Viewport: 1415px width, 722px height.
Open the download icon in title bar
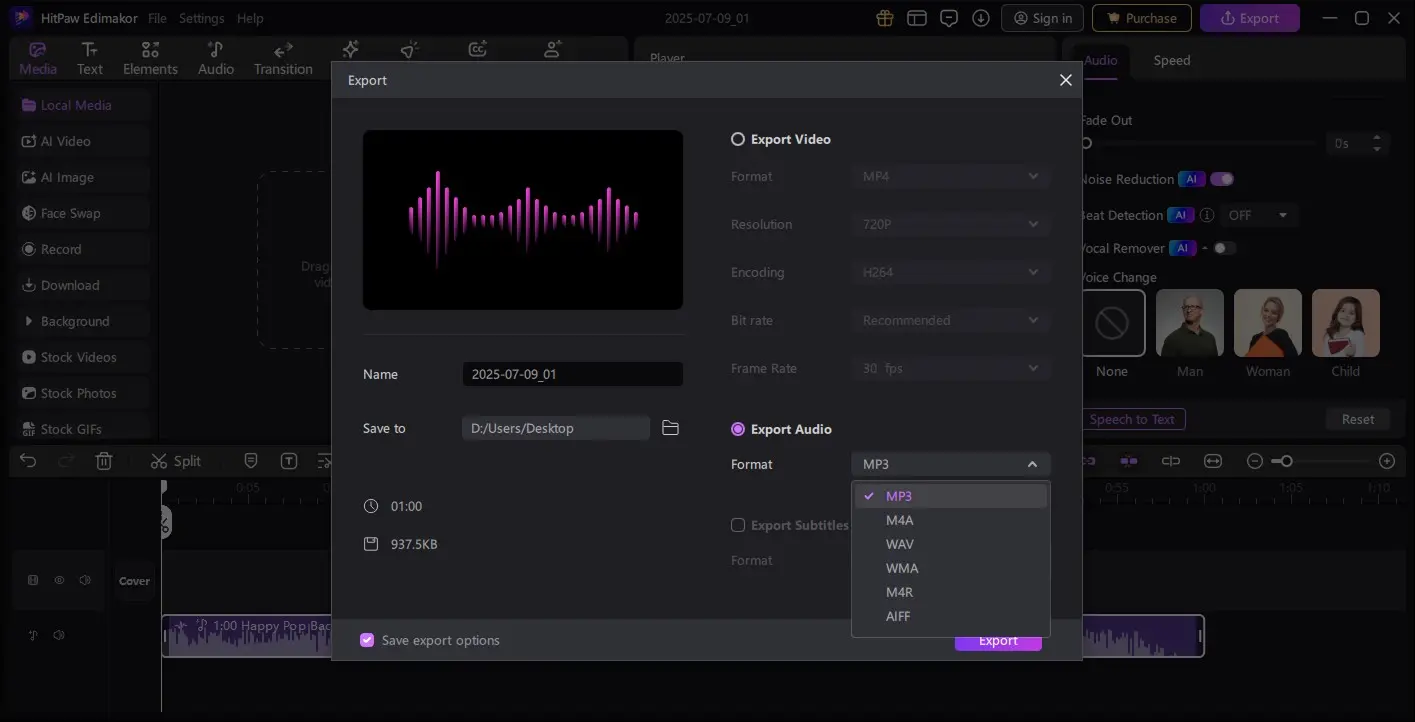click(981, 18)
